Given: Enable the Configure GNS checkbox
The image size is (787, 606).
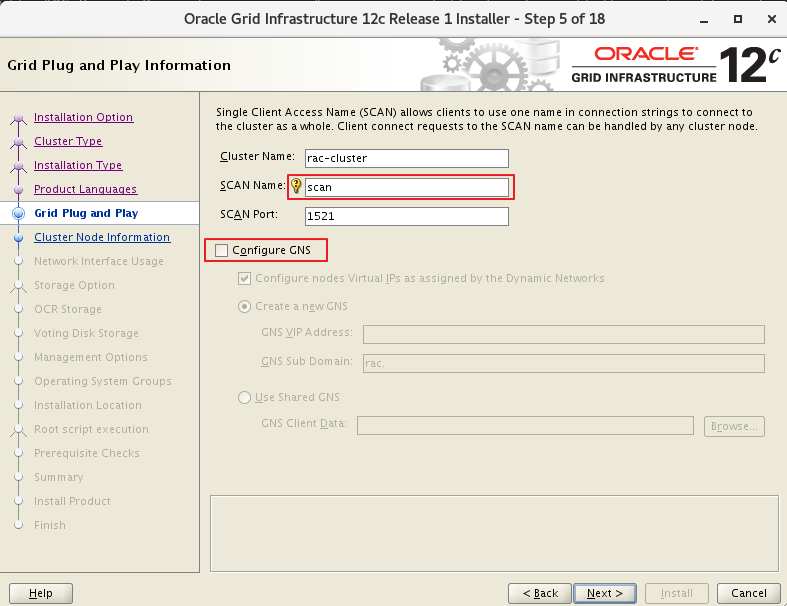Looking at the screenshot, I should point(221,250).
